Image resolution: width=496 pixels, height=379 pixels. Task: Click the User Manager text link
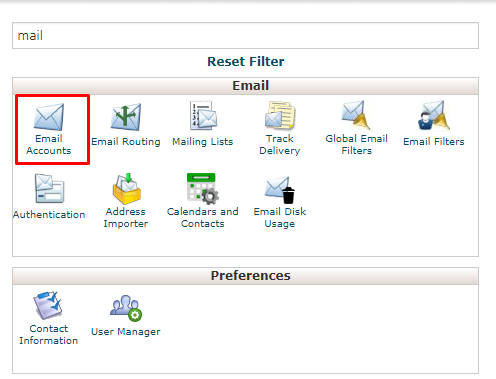[126, 332]
